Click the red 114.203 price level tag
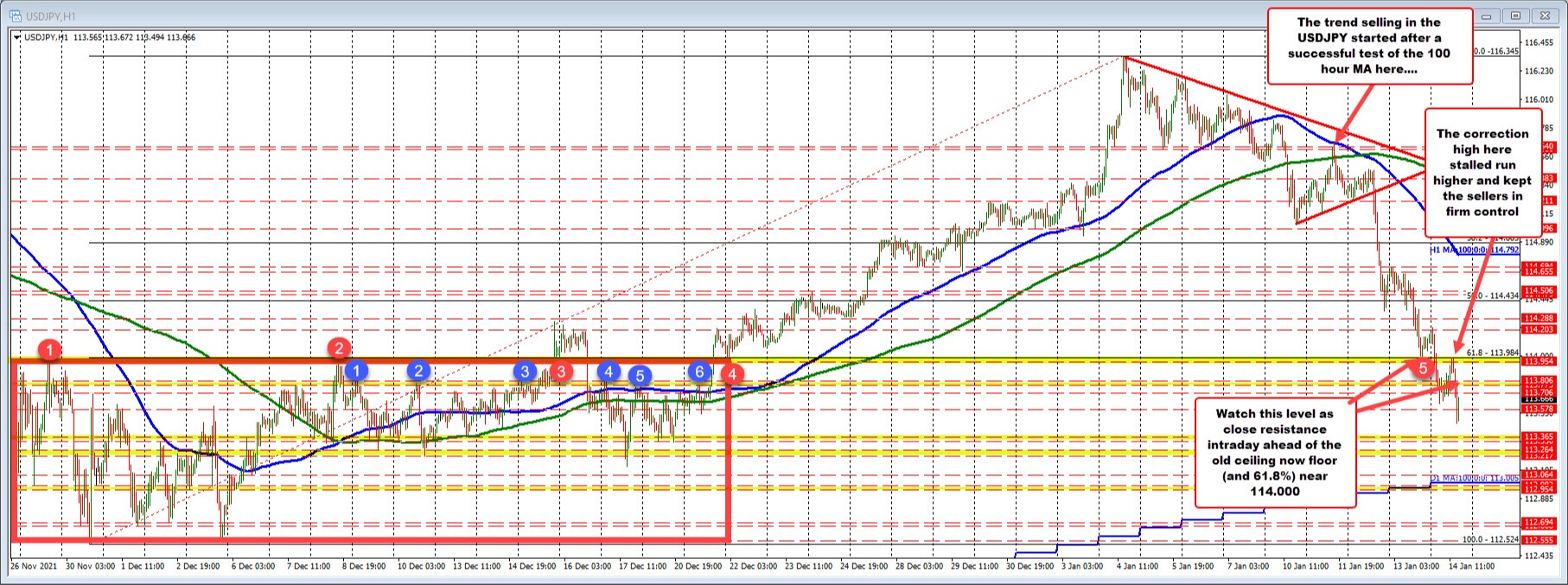 [x=1539, y=329]
